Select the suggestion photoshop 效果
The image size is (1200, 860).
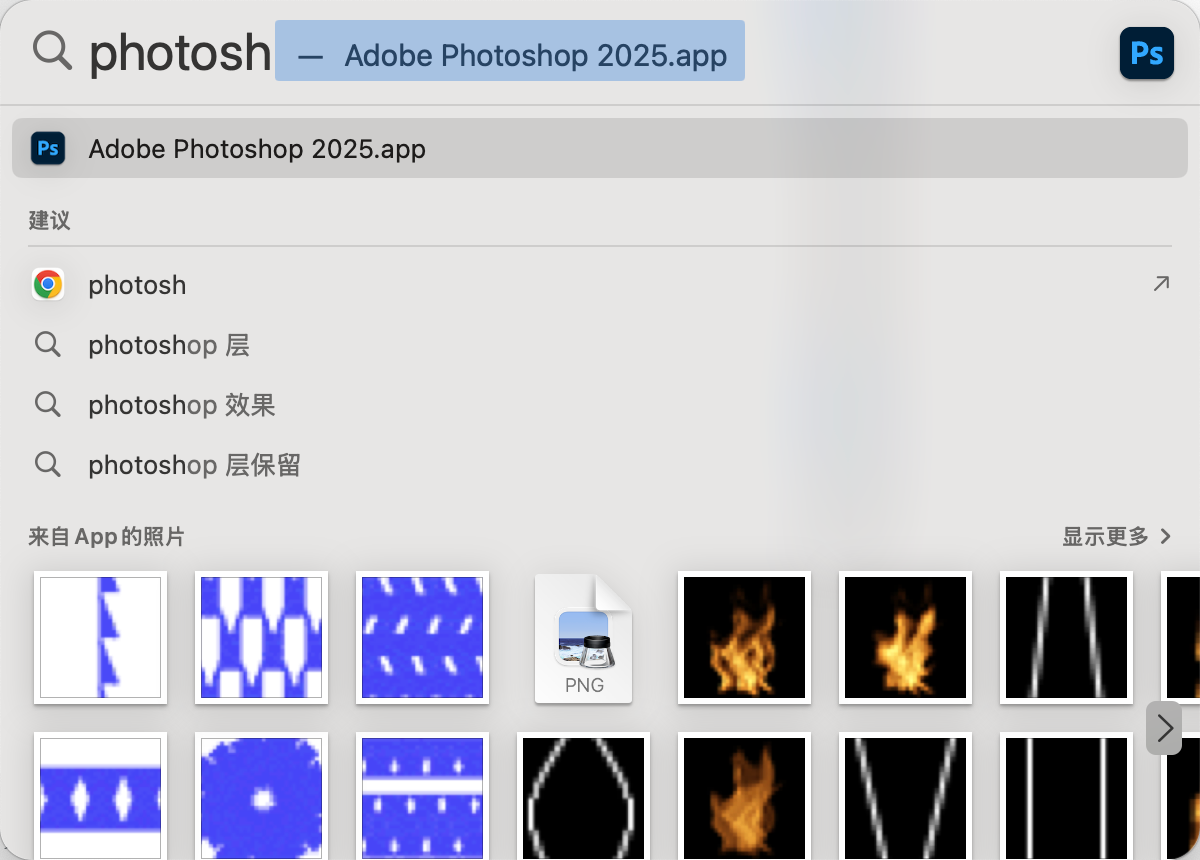[182, 405]
